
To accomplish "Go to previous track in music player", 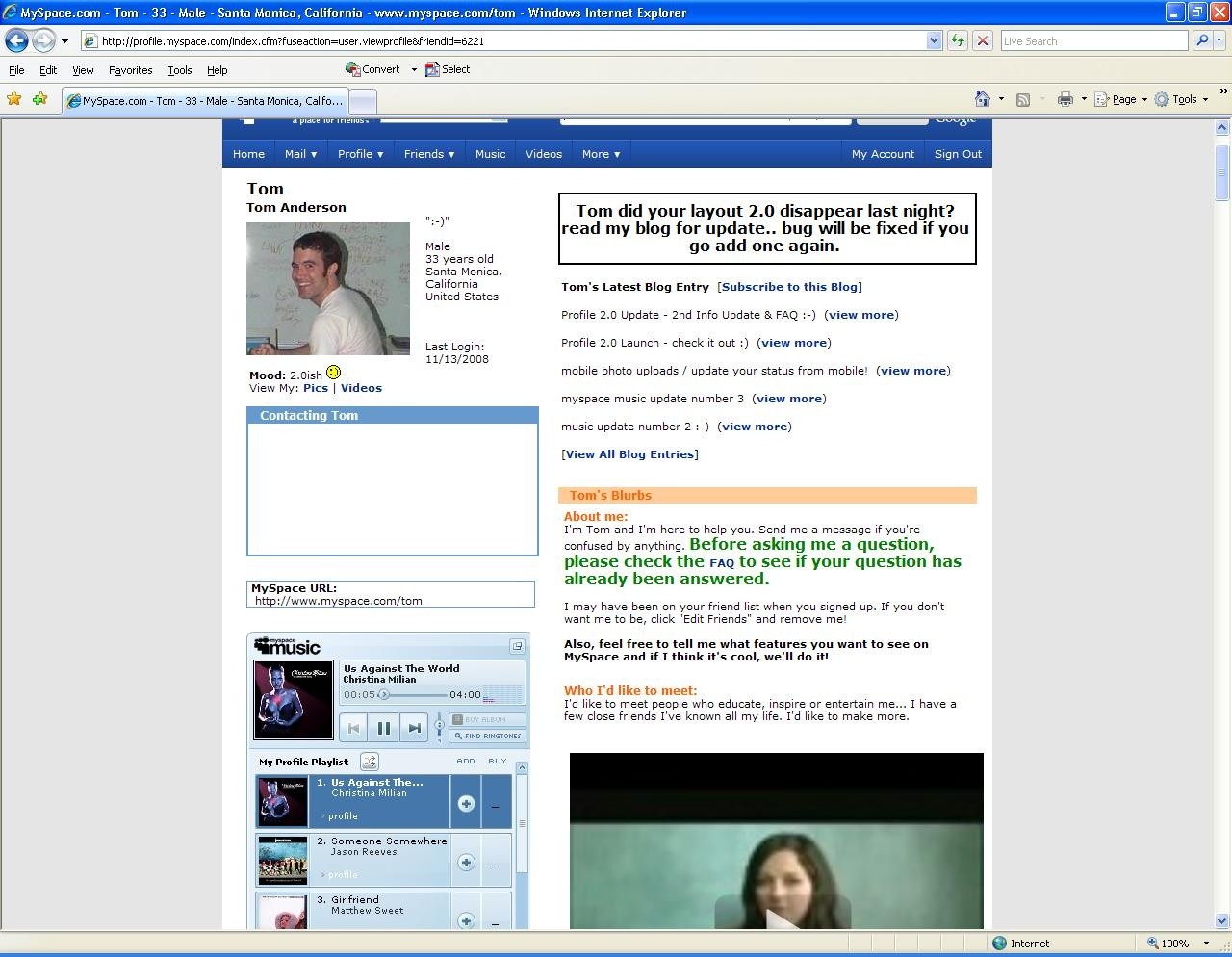I will click(x=353, y=728).
